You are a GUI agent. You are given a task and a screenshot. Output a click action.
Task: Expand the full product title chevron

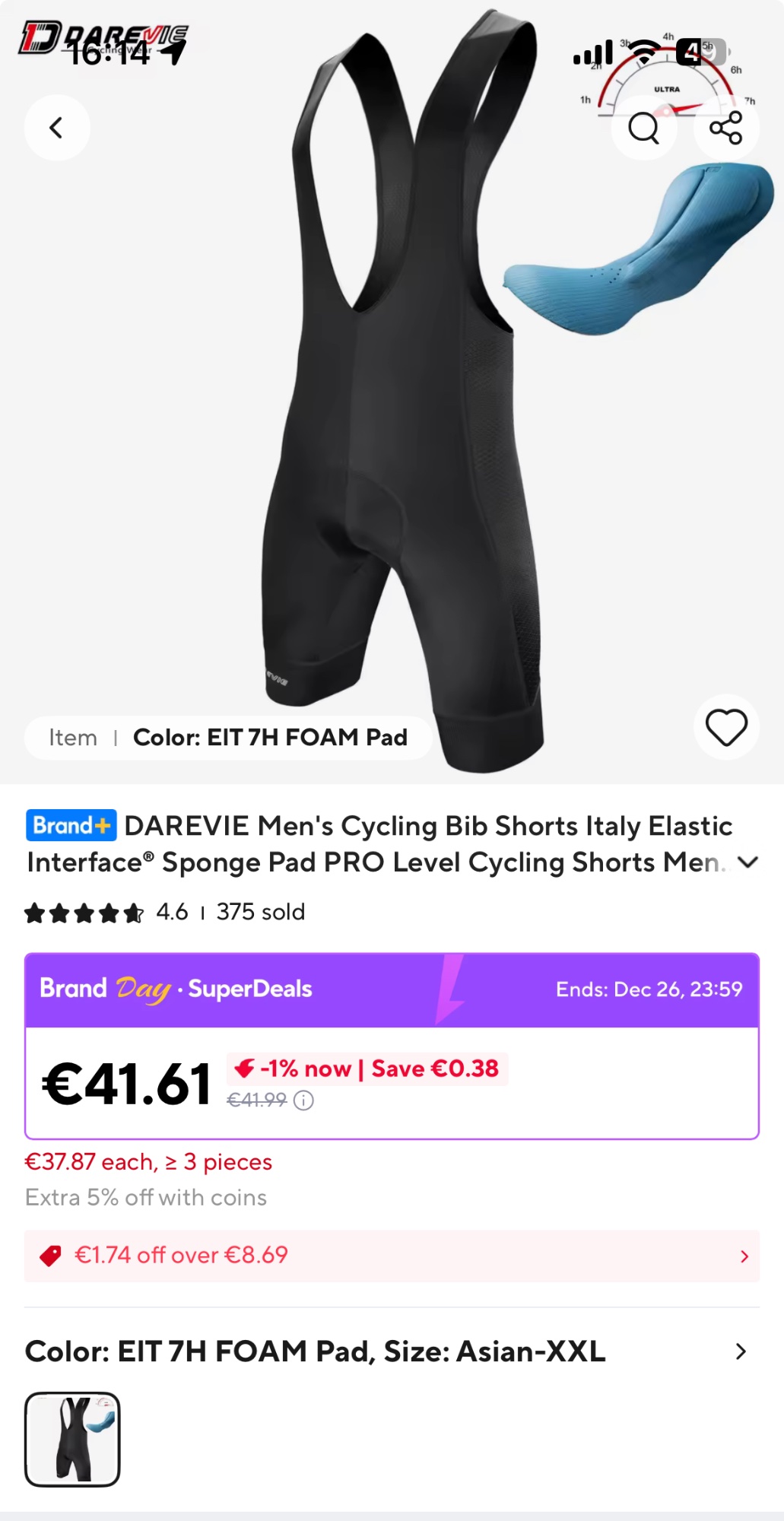(x=748, y=862)
